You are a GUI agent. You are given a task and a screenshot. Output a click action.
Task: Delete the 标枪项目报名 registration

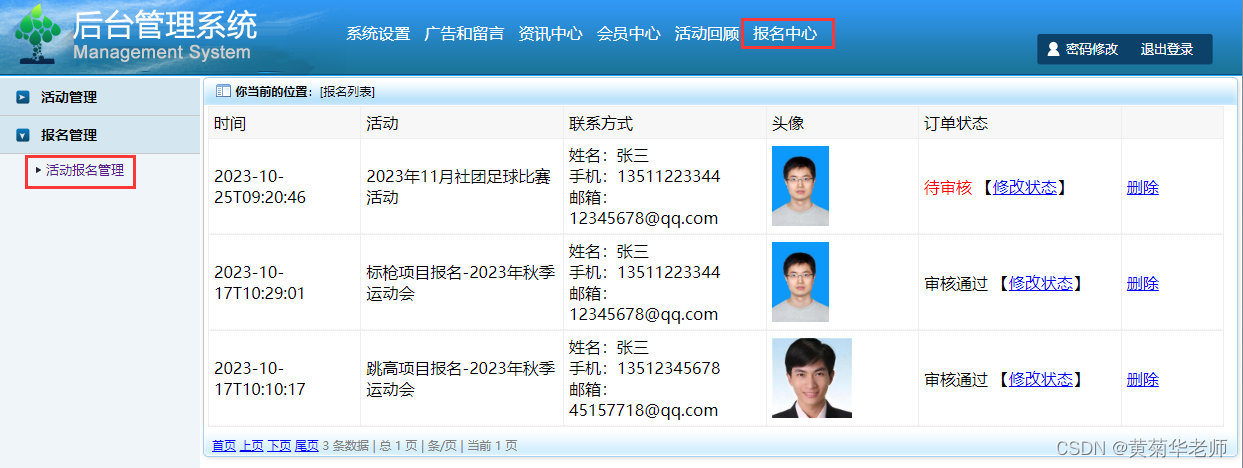pyautogui.click(x=1142, y=283)
